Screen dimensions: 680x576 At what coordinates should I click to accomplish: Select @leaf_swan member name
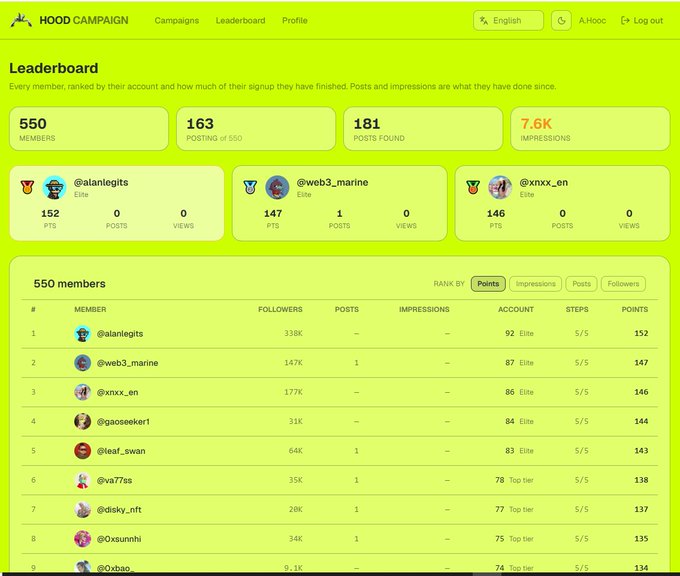coord(121,451)
